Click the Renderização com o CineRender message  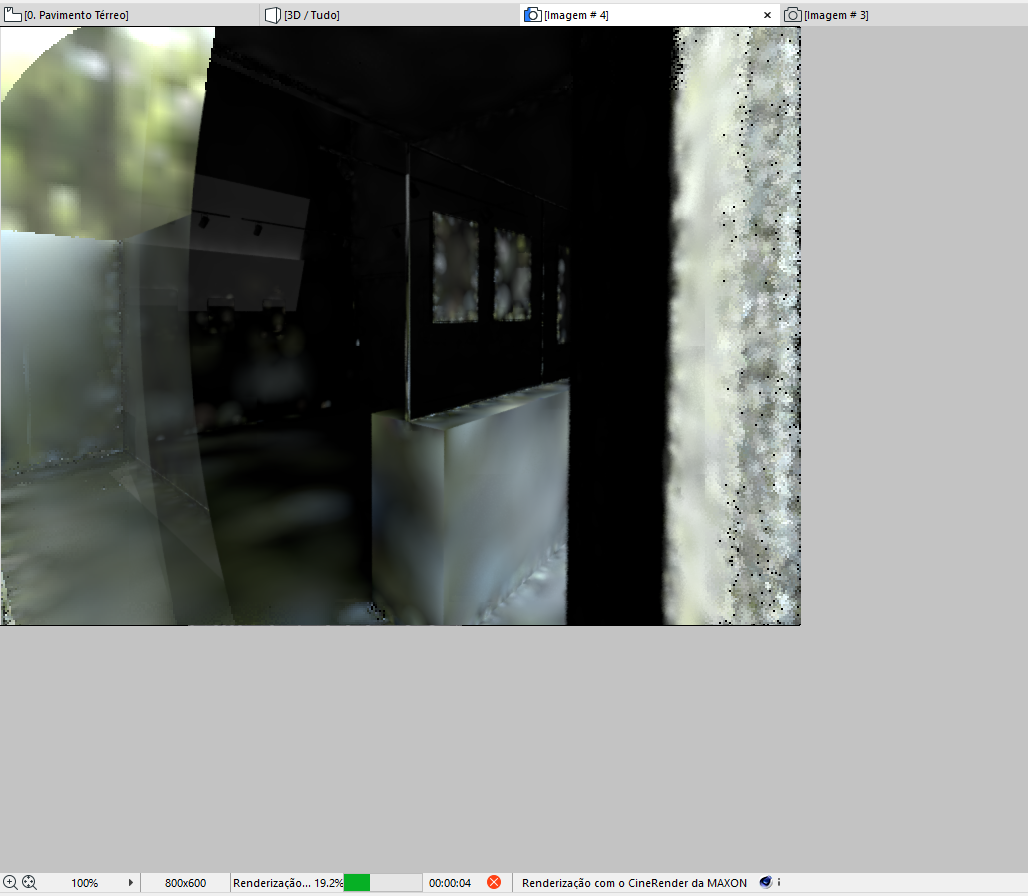tap(633, 882)
